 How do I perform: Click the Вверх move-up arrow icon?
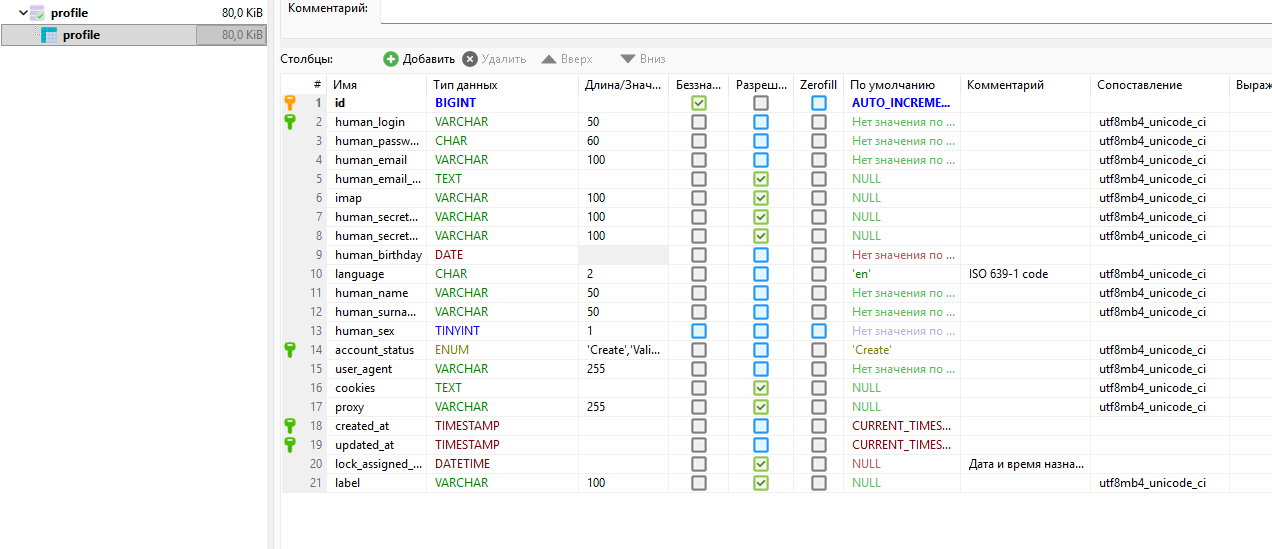[x=549, y=59]
